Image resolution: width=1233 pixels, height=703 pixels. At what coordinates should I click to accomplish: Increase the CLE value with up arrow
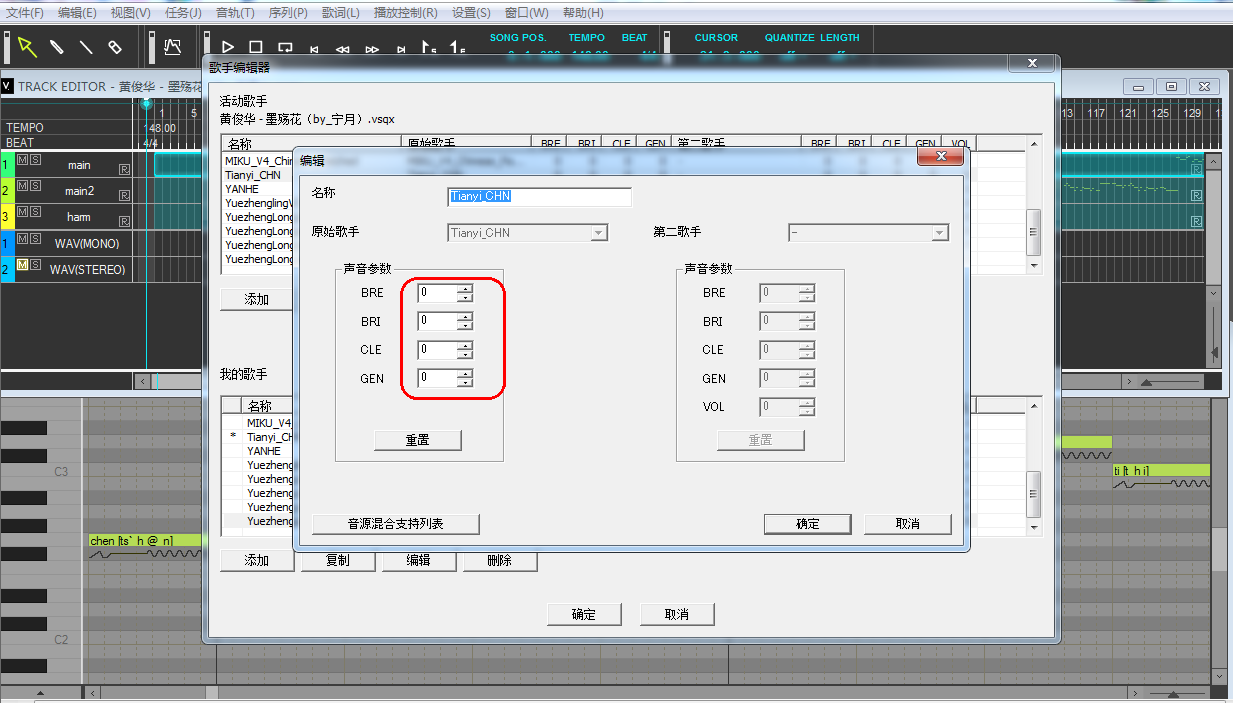pyautogui.click(x=465, y=346)
